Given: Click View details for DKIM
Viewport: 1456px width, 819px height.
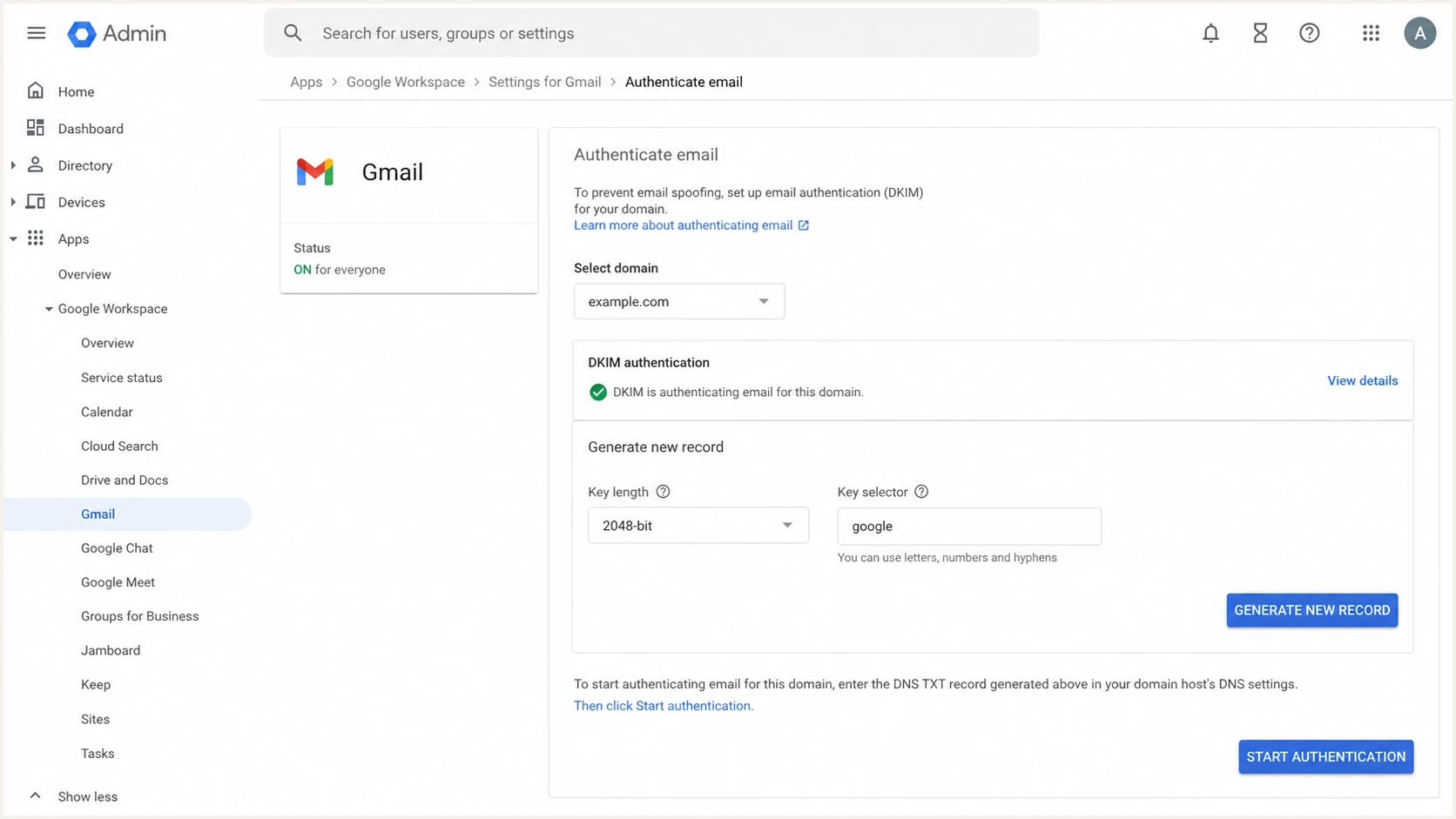Looking at the screenshot, I should point(1362,381).
